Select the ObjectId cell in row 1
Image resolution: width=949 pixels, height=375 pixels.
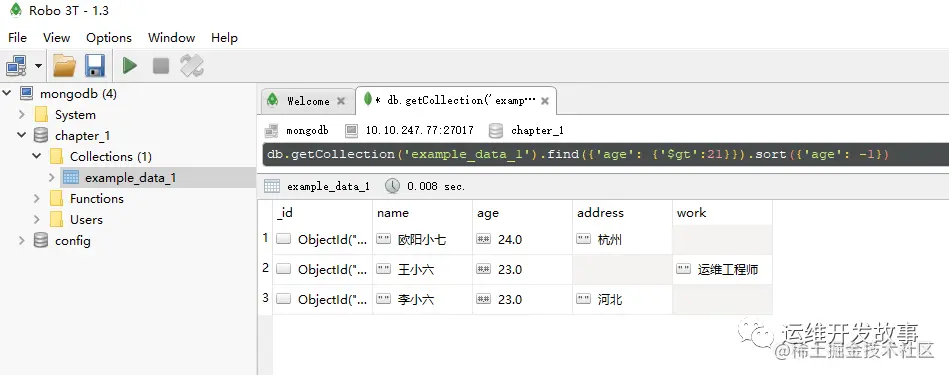tap(322, 240)
